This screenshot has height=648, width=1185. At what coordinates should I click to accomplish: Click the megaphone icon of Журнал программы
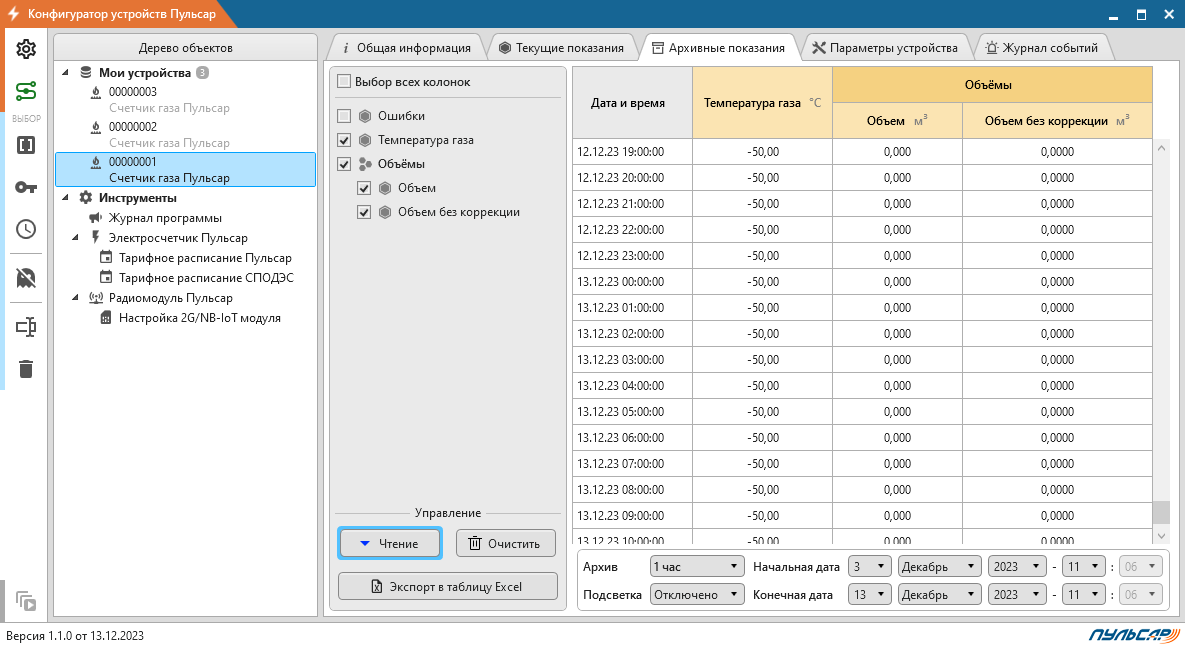[96, 218]
